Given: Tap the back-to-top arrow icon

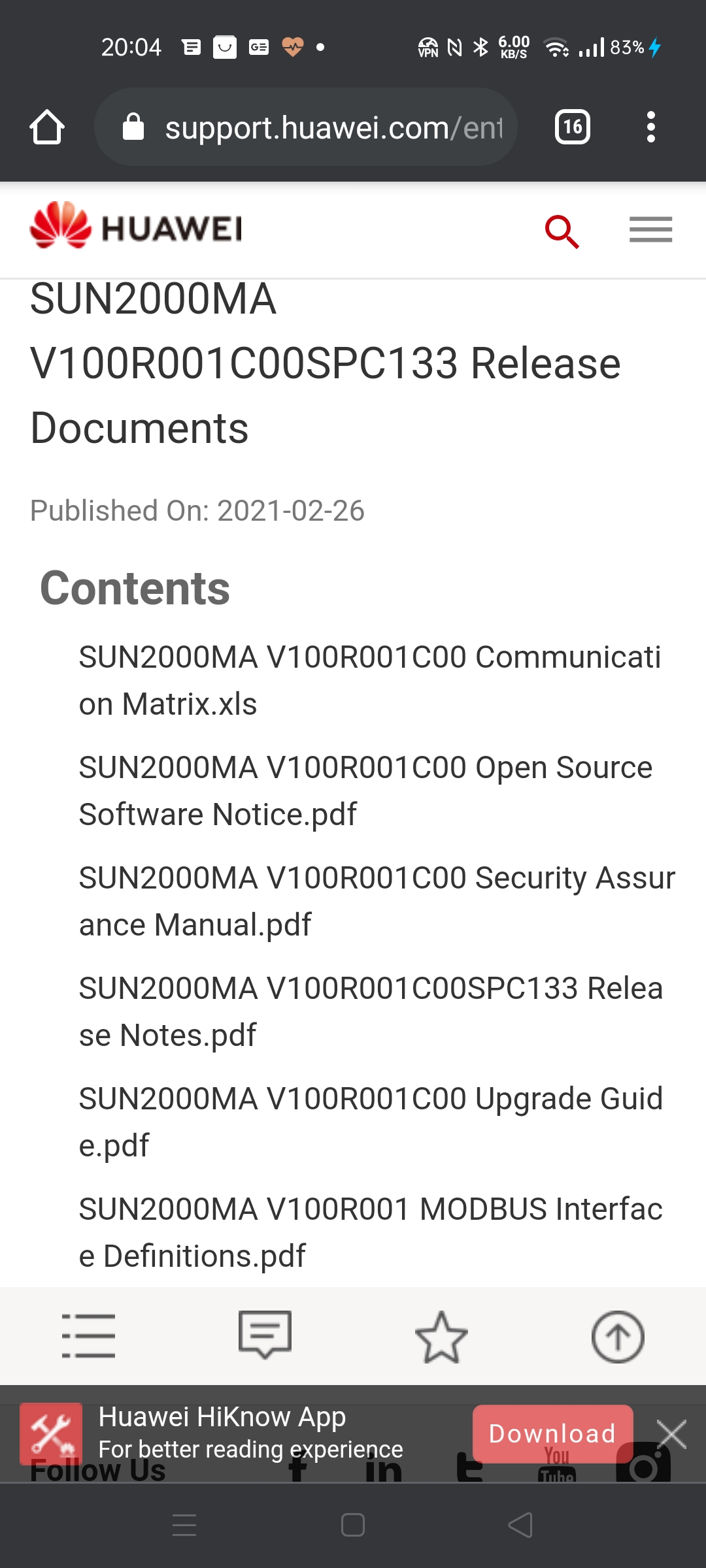Looking at the screenshot, I should point(618,1336).
